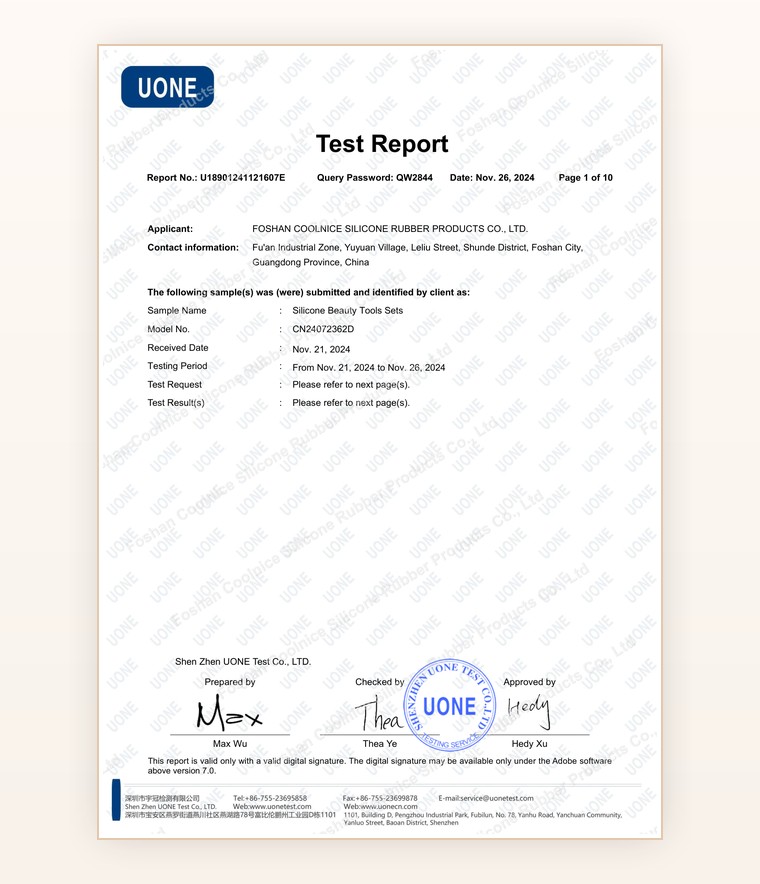760x884 pixels.
Task: Click the 'Received Date' label
Action: coord(178,348)
